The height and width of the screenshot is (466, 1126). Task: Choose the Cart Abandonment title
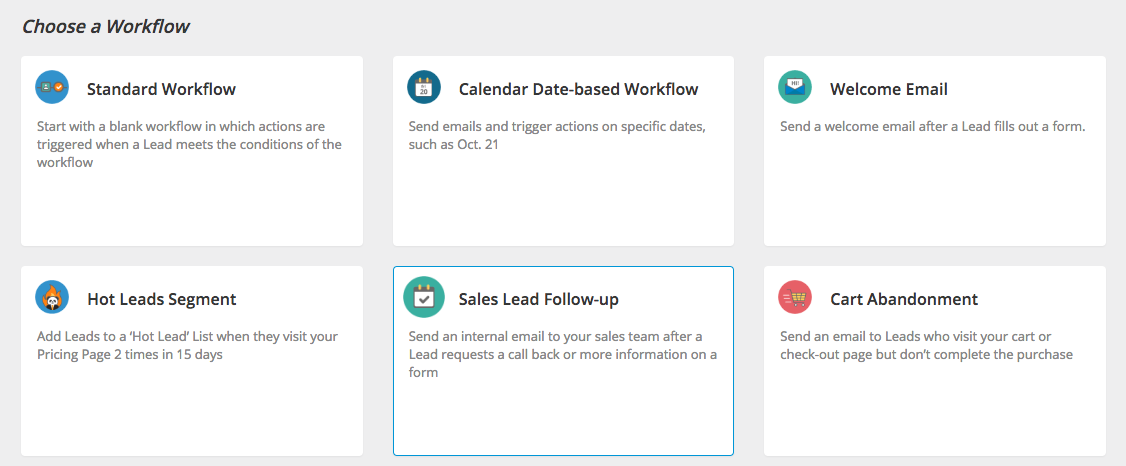coord(903,299)
